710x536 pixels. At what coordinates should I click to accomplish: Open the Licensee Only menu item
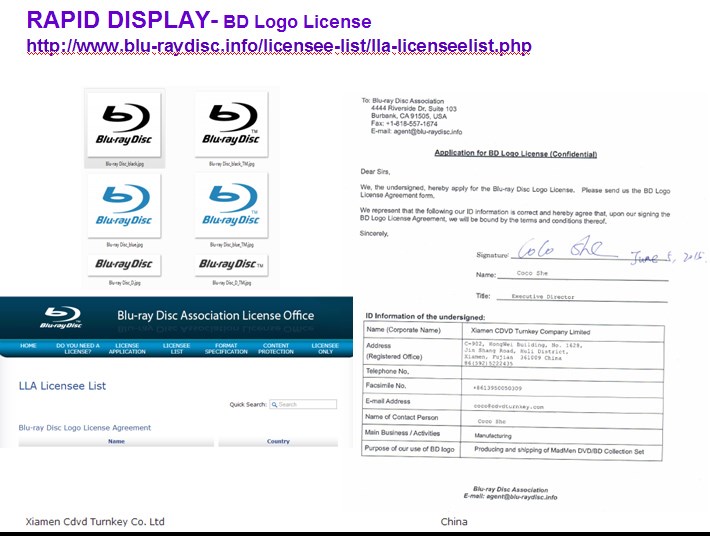(x=325, y=348)
